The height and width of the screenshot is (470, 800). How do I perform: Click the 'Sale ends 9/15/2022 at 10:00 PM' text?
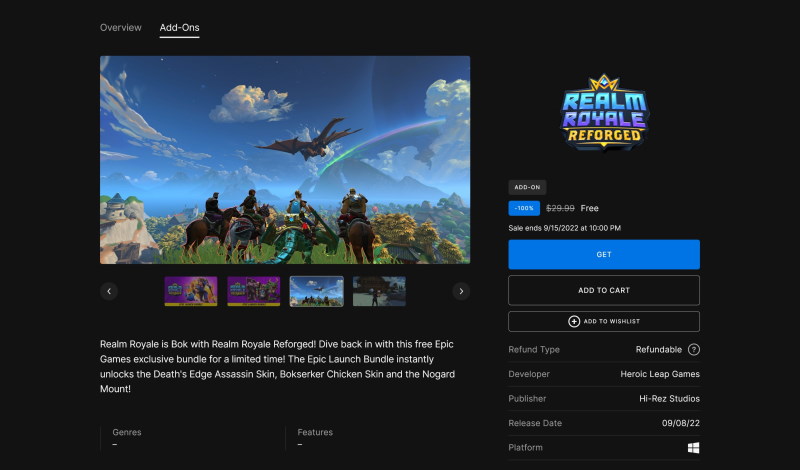point(564,228)
